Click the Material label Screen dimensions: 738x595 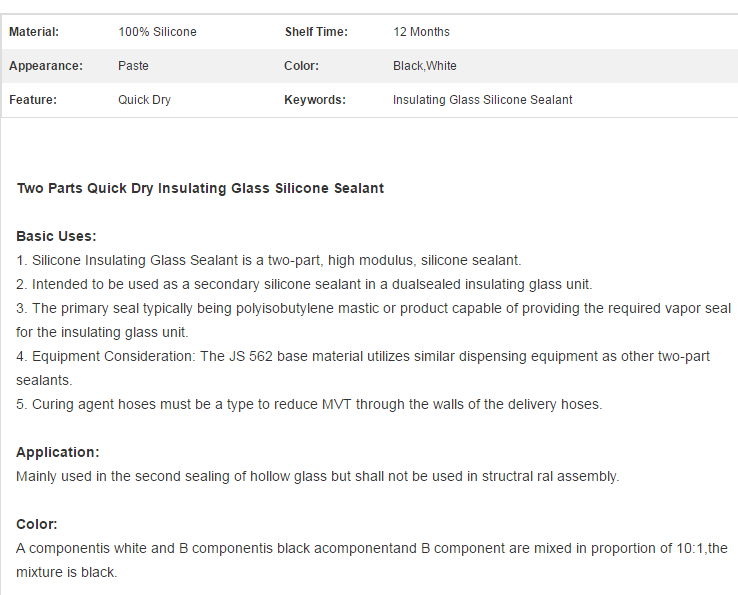34,32
